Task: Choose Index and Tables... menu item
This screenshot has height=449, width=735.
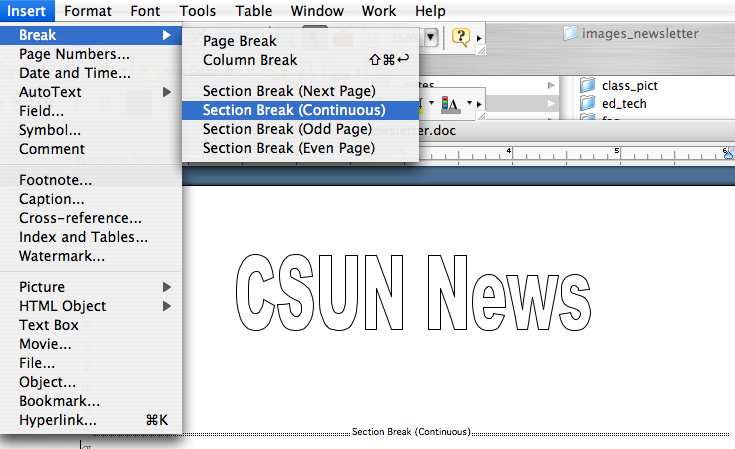Action: click(91, 237)
